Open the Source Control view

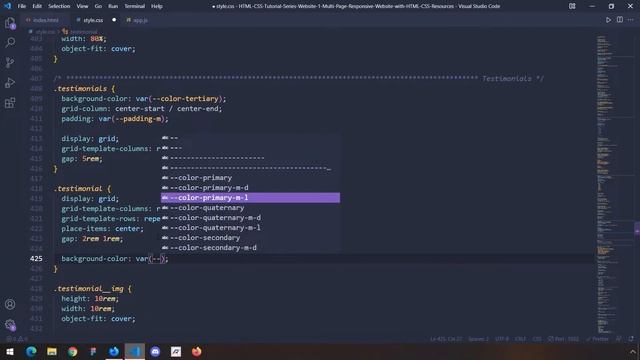pos(10,62)
